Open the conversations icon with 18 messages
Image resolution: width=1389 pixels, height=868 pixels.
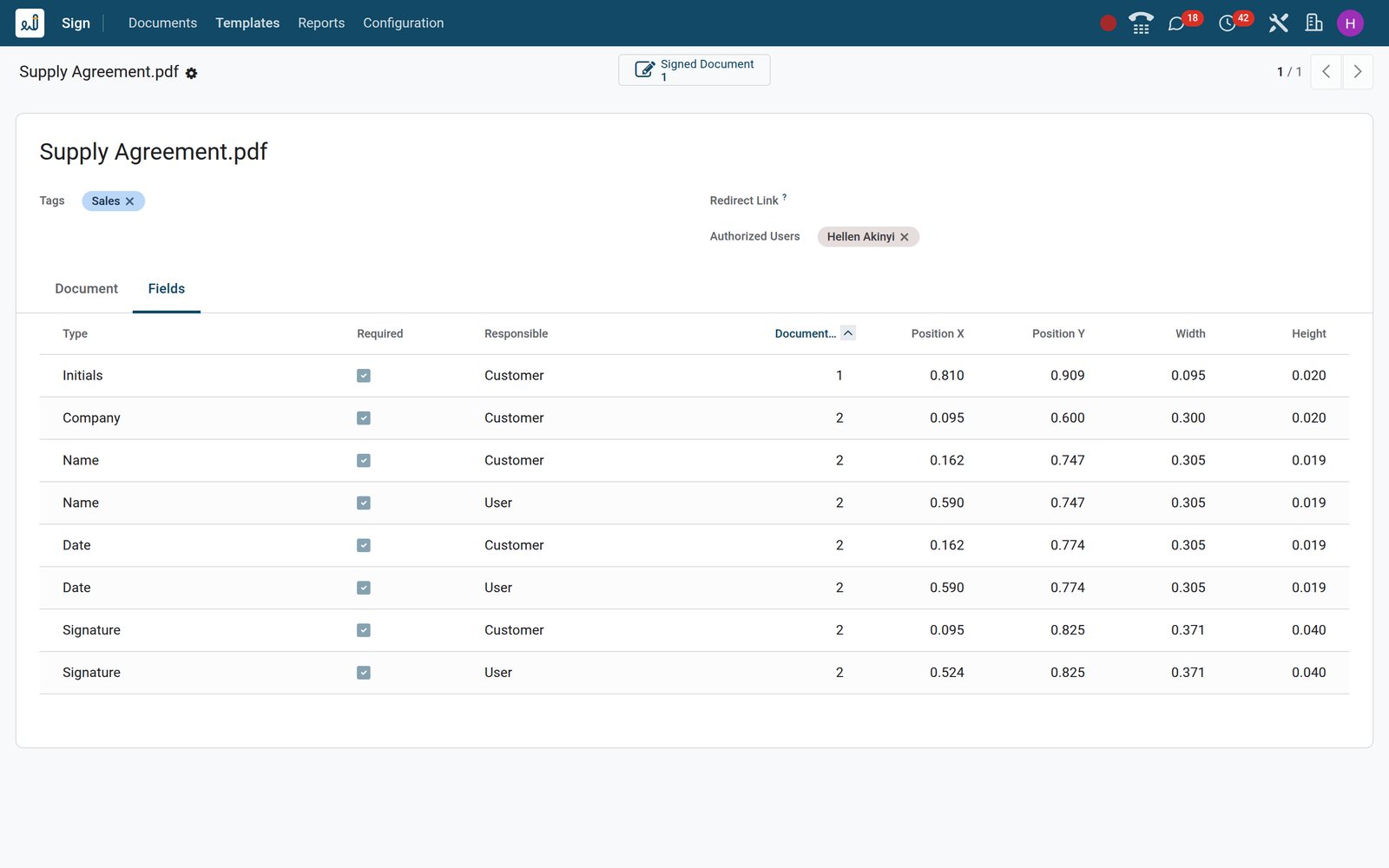(1177, 23)
